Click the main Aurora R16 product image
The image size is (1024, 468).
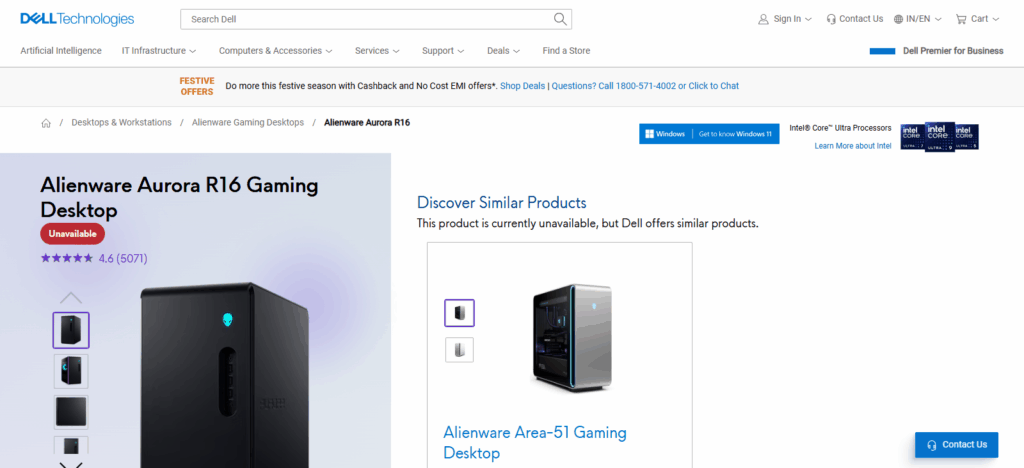click(x=224, y=375)
